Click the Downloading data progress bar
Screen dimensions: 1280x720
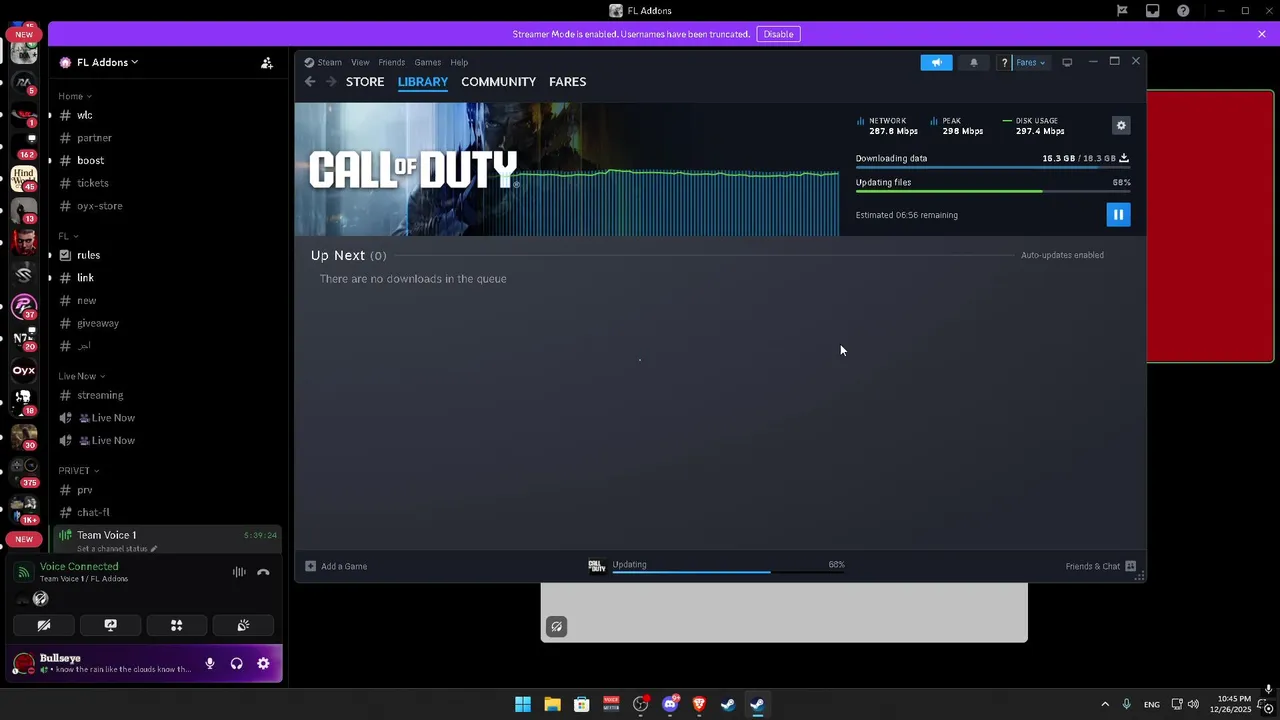(993, 167)
